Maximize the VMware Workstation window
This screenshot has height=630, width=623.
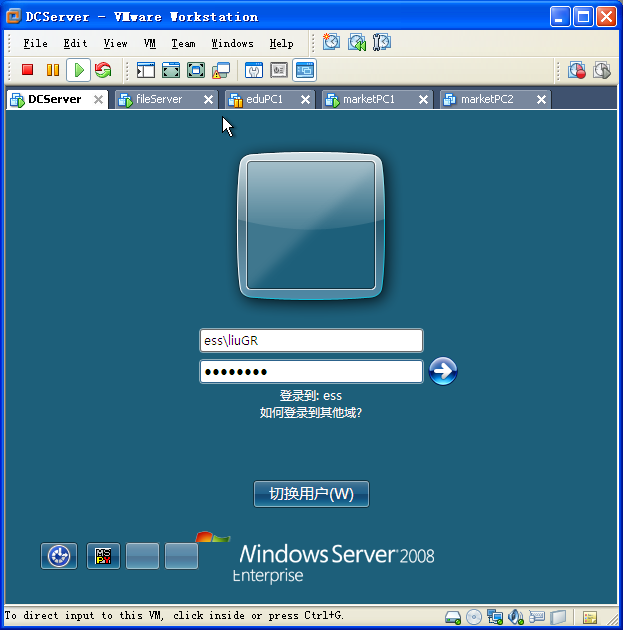[x=583, y=17]
